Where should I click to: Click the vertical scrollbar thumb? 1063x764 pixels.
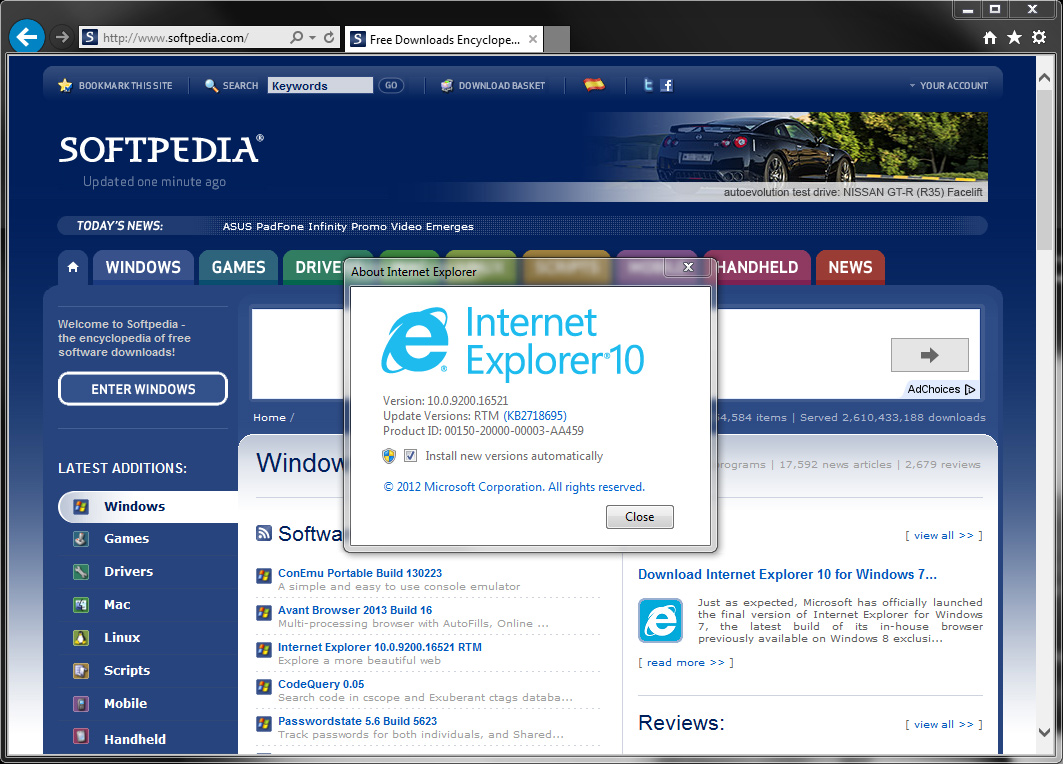[1044, 168]
